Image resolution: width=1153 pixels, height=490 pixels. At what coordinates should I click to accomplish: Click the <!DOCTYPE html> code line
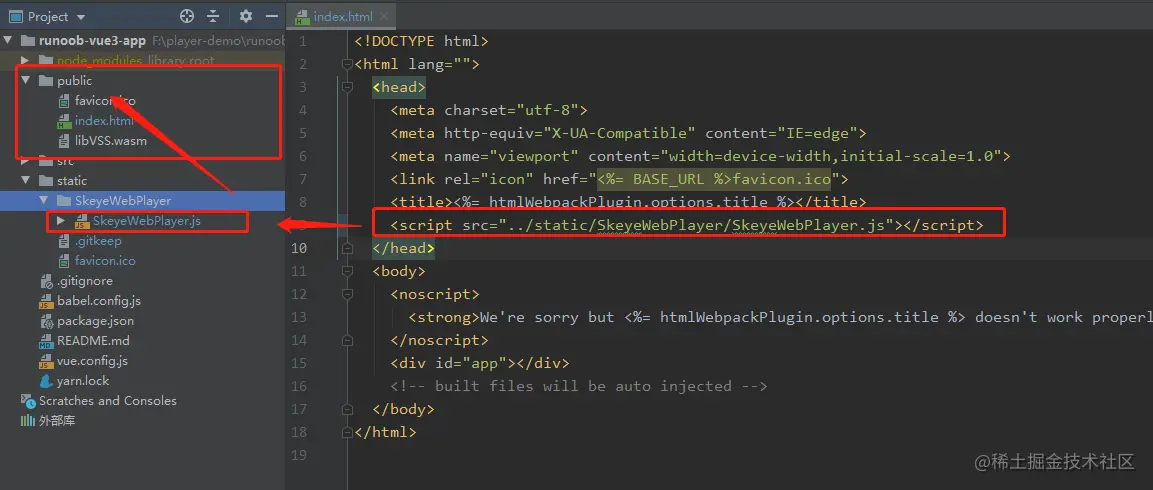[x=421, y=41]
